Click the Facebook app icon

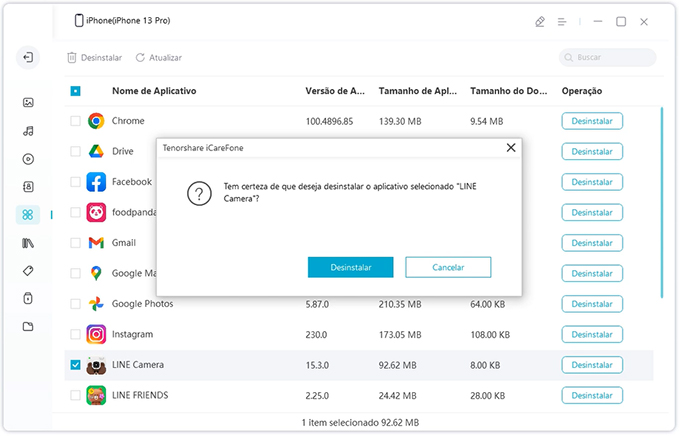96,182
